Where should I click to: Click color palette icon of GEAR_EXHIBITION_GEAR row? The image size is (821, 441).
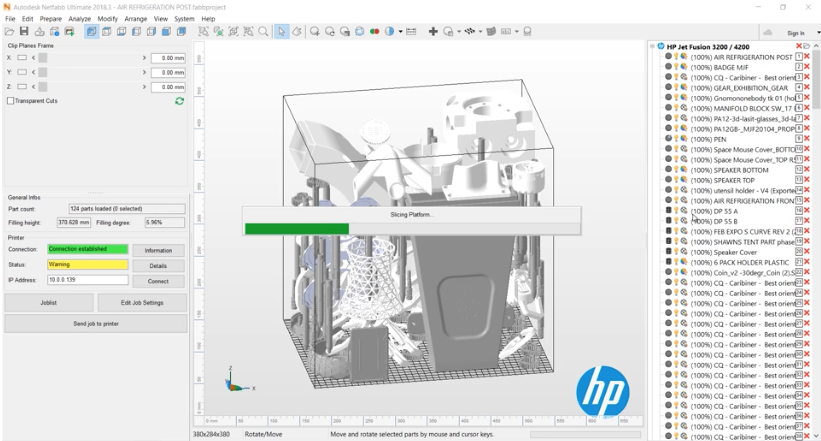pyautogui.click(x=684, y=87)
